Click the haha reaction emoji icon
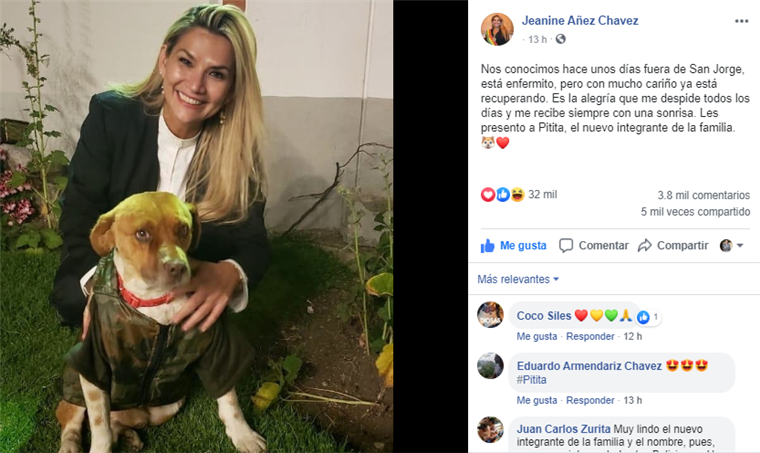 pos(517,195)
